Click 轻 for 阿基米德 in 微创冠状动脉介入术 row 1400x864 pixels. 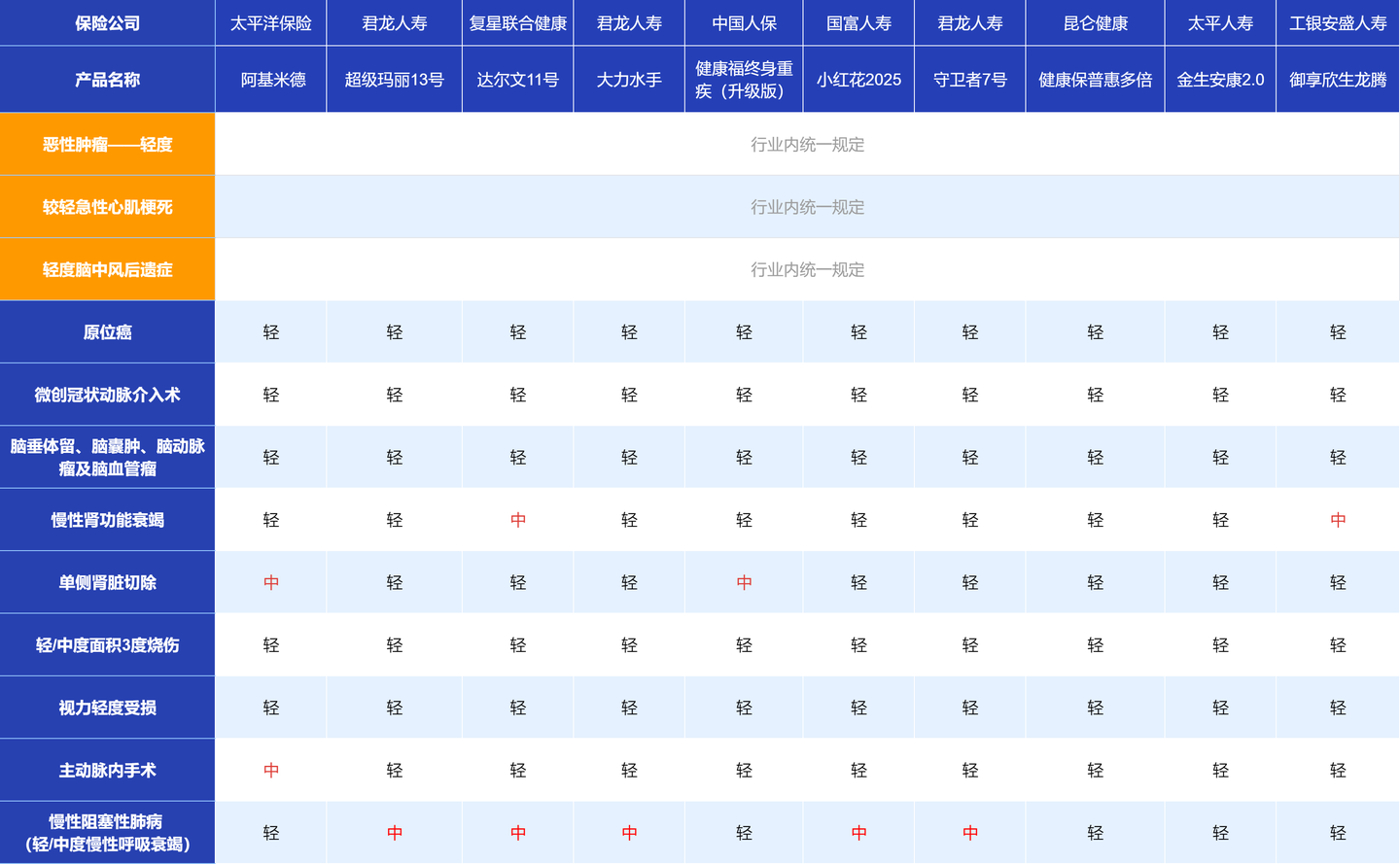271,395
